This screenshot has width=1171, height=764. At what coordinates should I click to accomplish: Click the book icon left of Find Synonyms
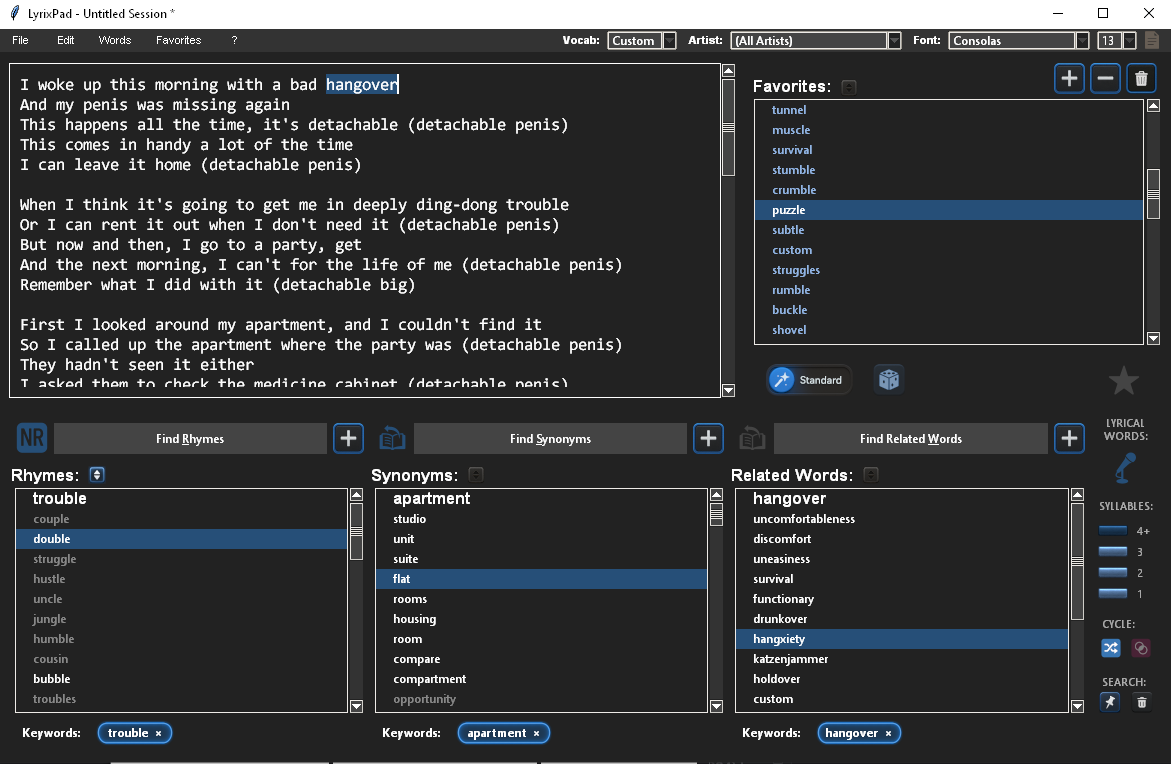point(392,438)
